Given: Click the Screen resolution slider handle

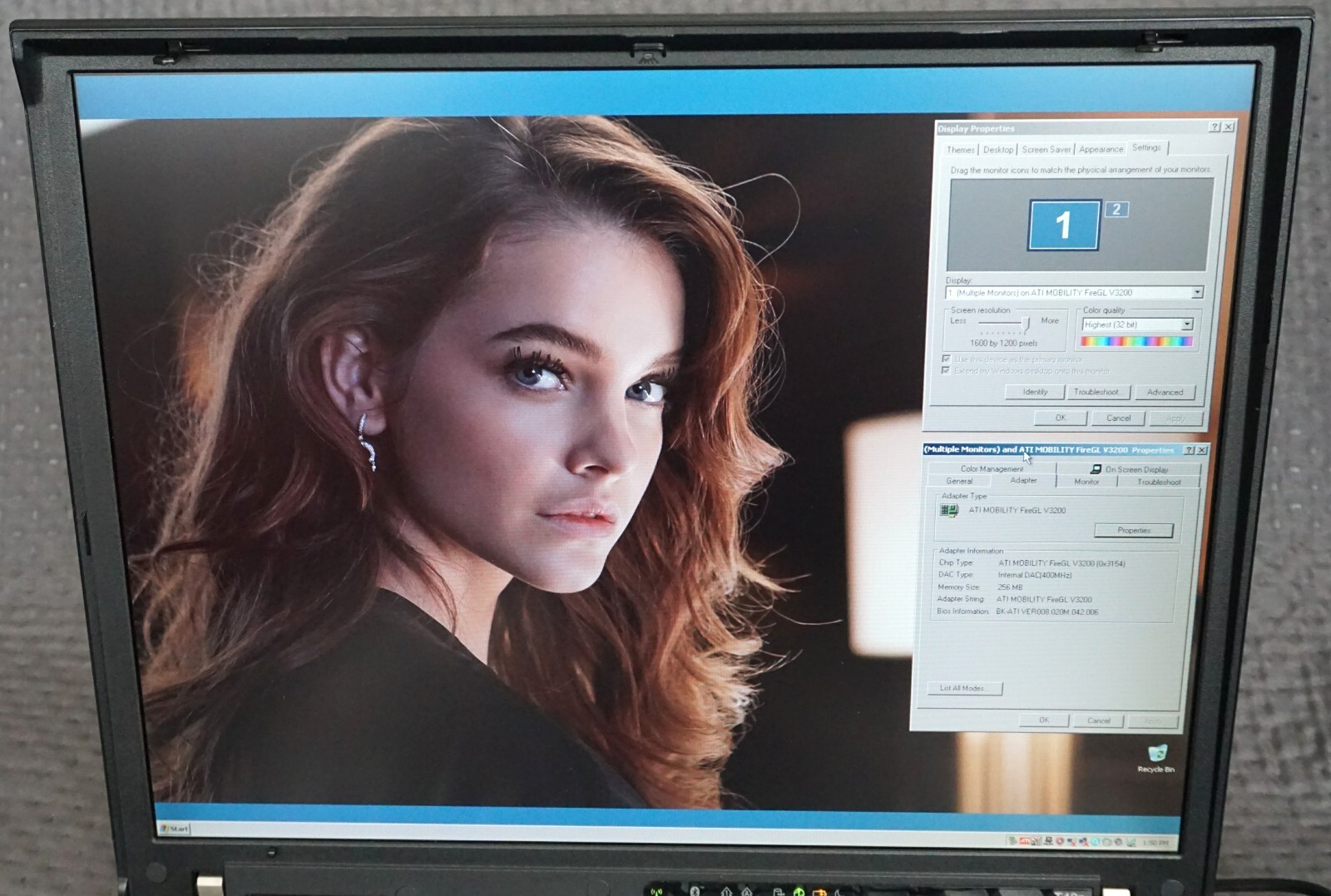Looking at the screenshot, I should [1027, 323].
